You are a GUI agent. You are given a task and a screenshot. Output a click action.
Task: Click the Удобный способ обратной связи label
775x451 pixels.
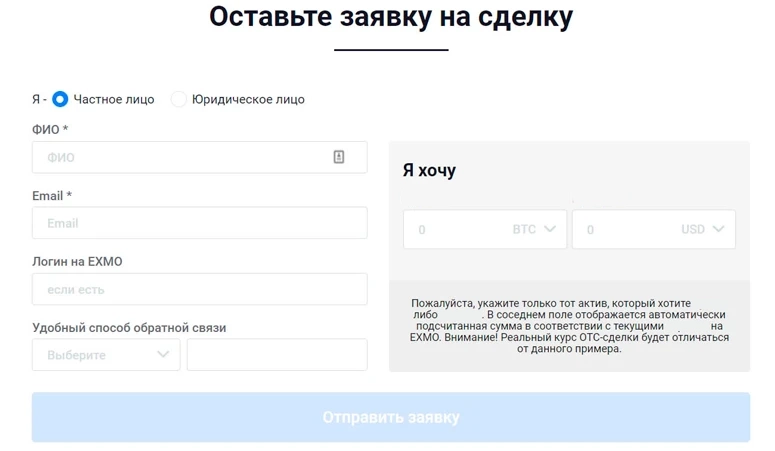(x=129, y=328)
